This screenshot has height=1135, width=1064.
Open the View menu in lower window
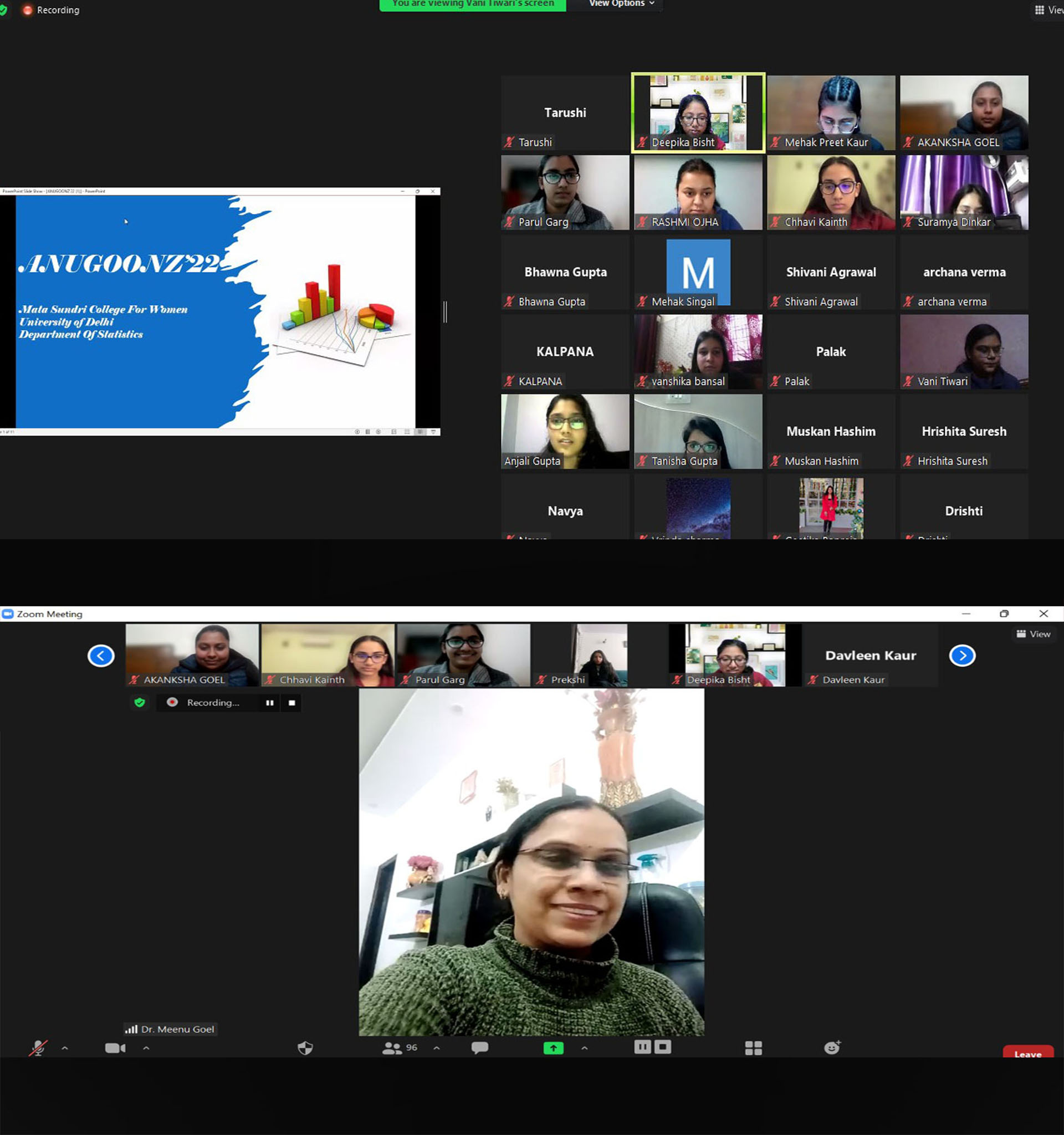coord(1033,634)
